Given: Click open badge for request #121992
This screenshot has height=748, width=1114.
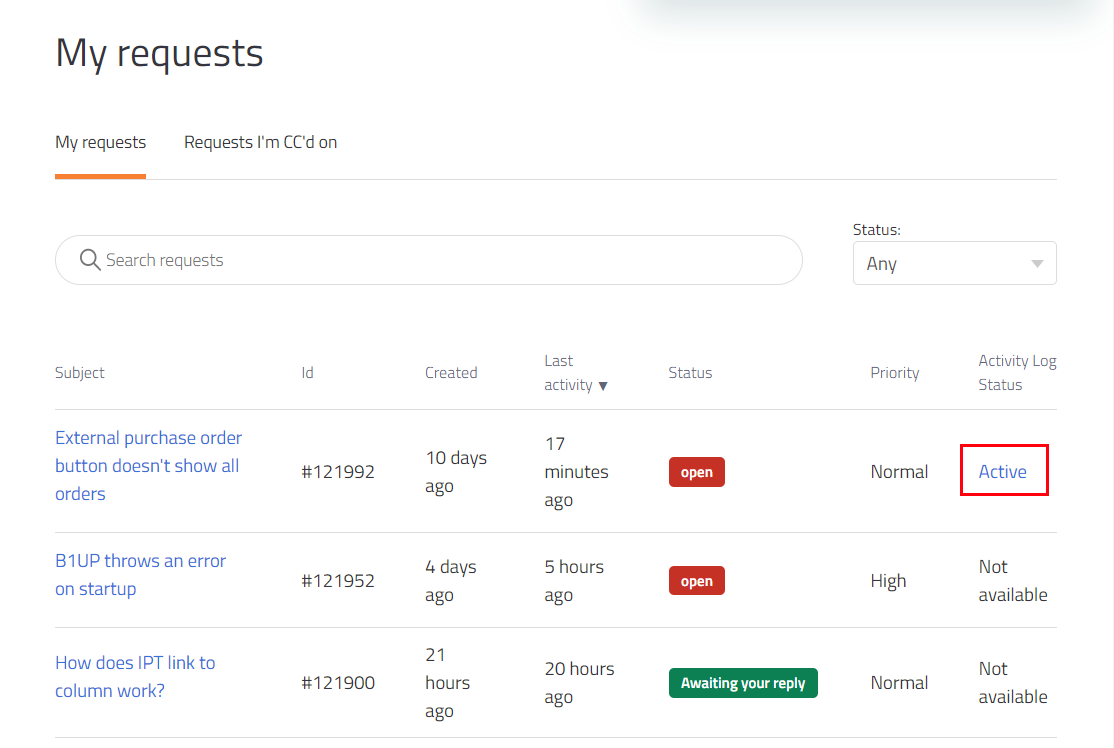Looking at the screenshot, I should (696, 472).
